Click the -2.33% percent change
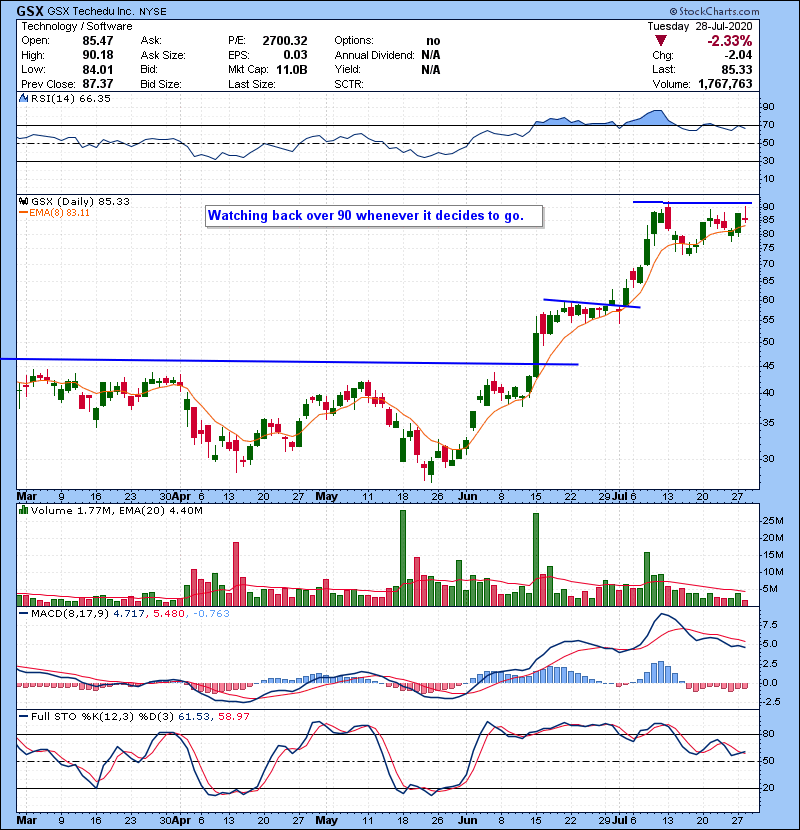This screenshot has height=830, width=800. [x=730, y=41]
